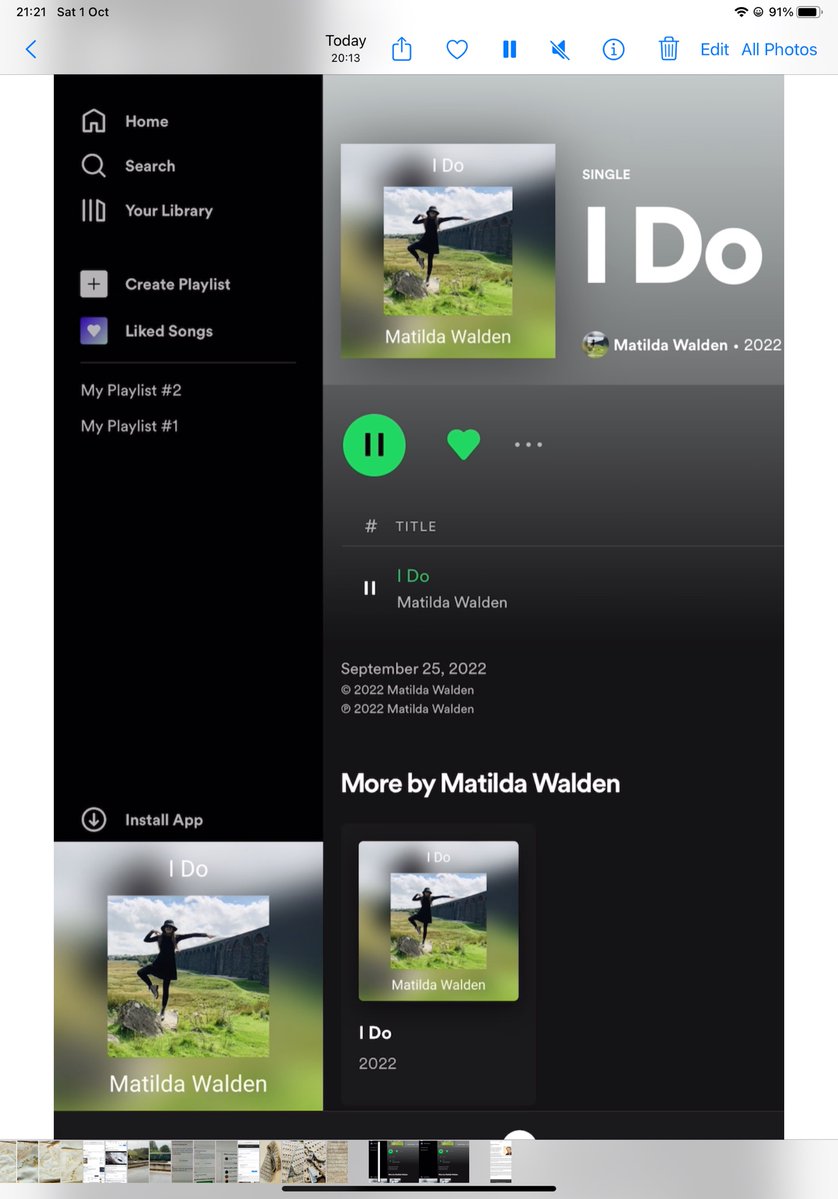Image resolution: width=838 pixels, height=1199 pixels.
Task: Click the now playing cover art in the sidebar
Action: 188,976
